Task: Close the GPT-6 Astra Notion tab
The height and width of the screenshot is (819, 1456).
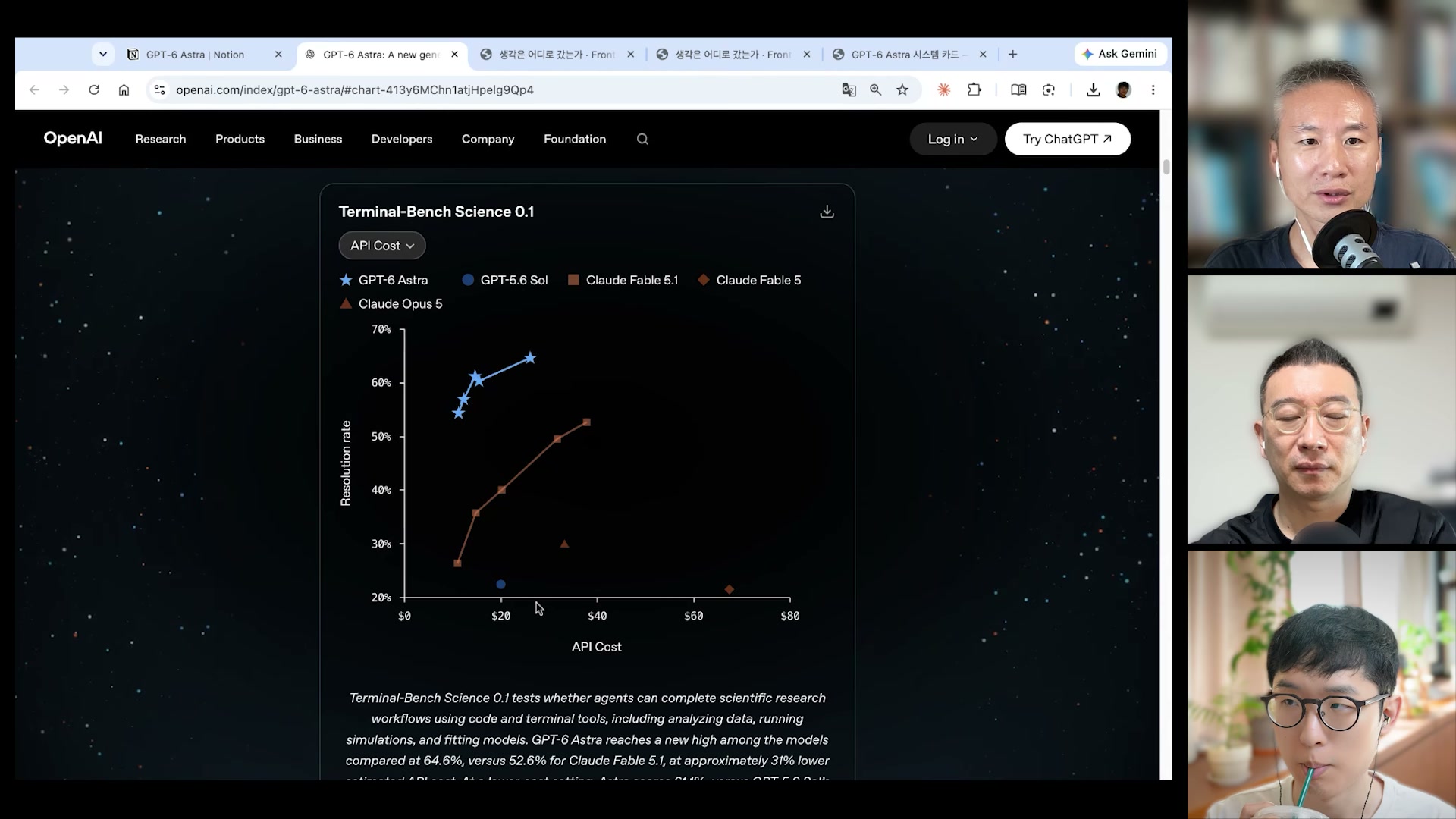Action: pos(278,55)
